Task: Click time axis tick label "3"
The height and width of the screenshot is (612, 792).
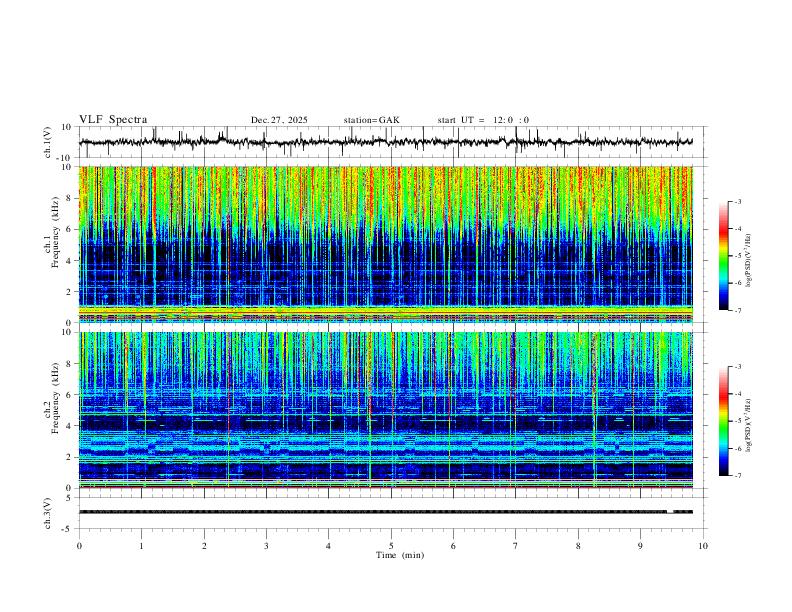Action: [x=266, y=546]
